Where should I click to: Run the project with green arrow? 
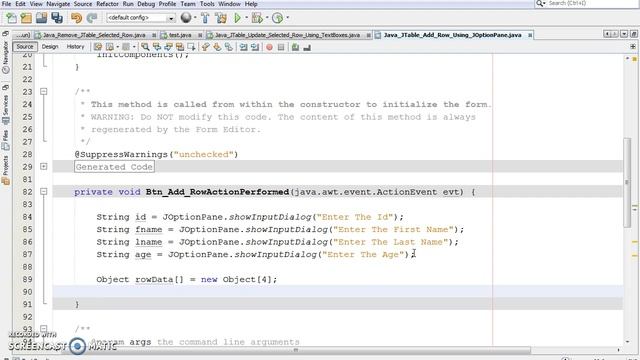tap(237, 18)
